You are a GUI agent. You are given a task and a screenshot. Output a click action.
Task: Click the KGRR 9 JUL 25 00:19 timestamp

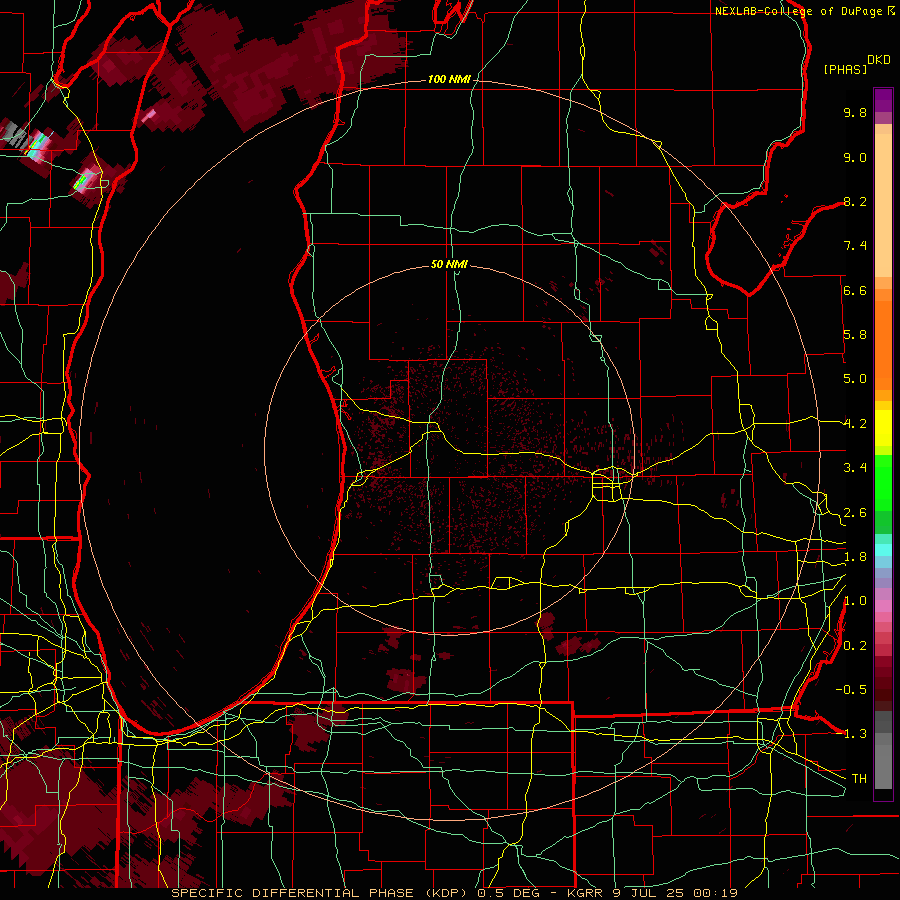point(652,893)
